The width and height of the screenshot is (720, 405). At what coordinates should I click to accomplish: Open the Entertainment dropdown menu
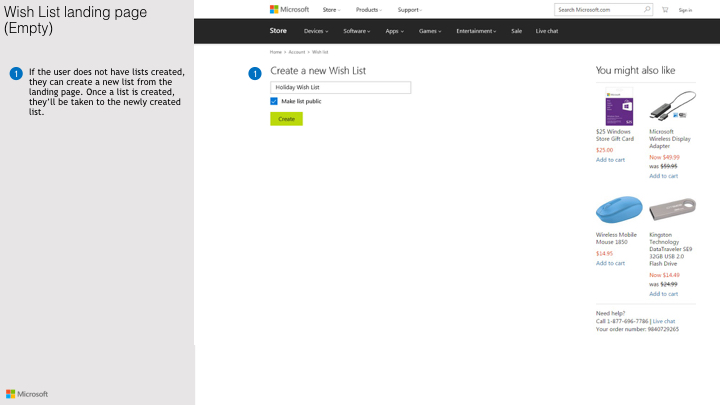[x=476, y=31]
